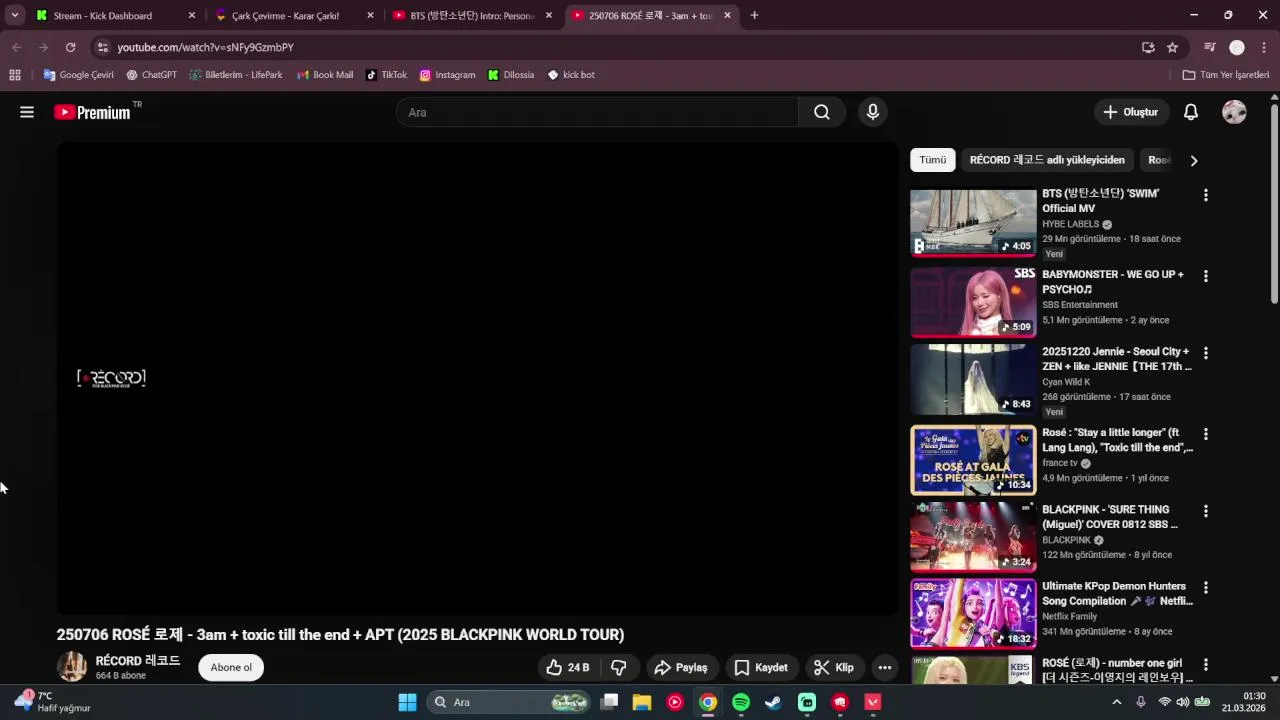Show hidden system tray icons
1280x720 pixels.
click(x=1117, y=702)
